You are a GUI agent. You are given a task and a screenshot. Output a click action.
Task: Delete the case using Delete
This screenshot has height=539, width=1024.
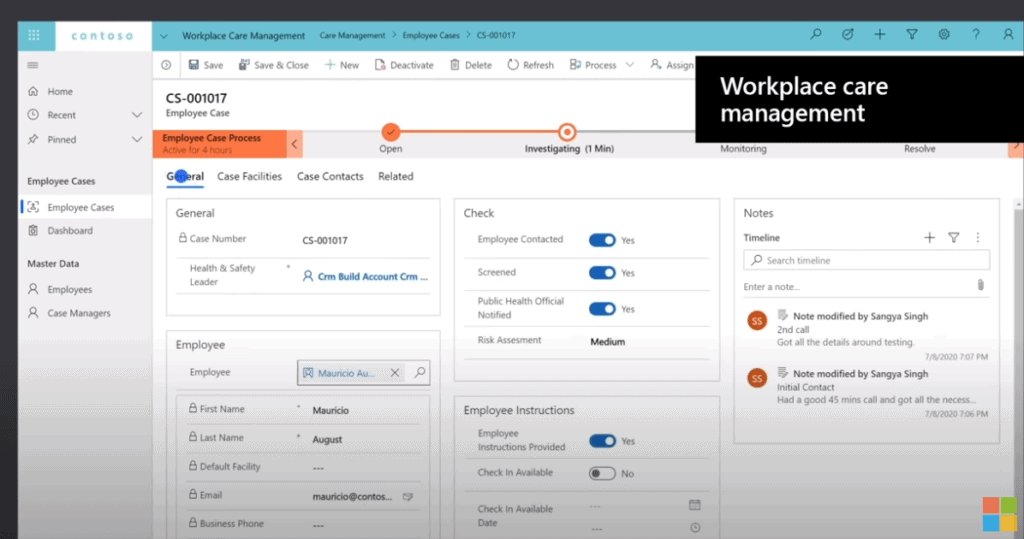(x=471, y=65)
